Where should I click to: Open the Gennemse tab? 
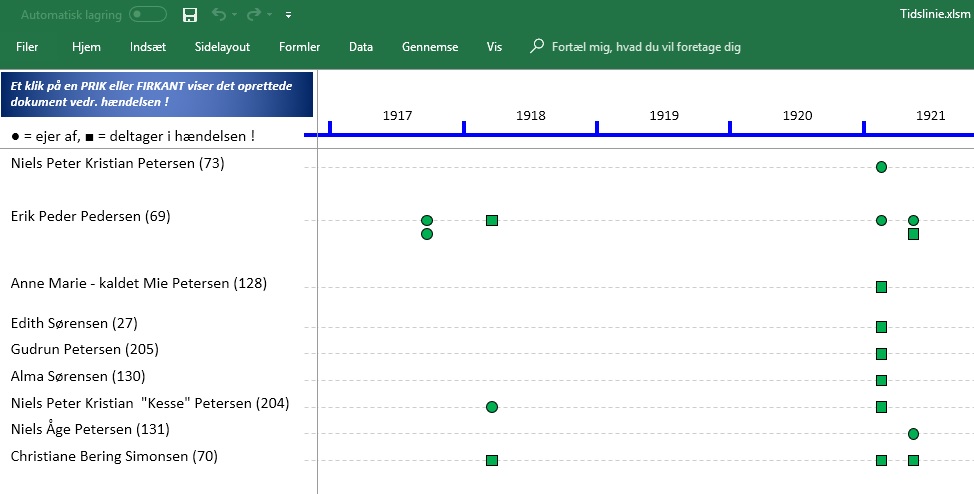[430, 47]
